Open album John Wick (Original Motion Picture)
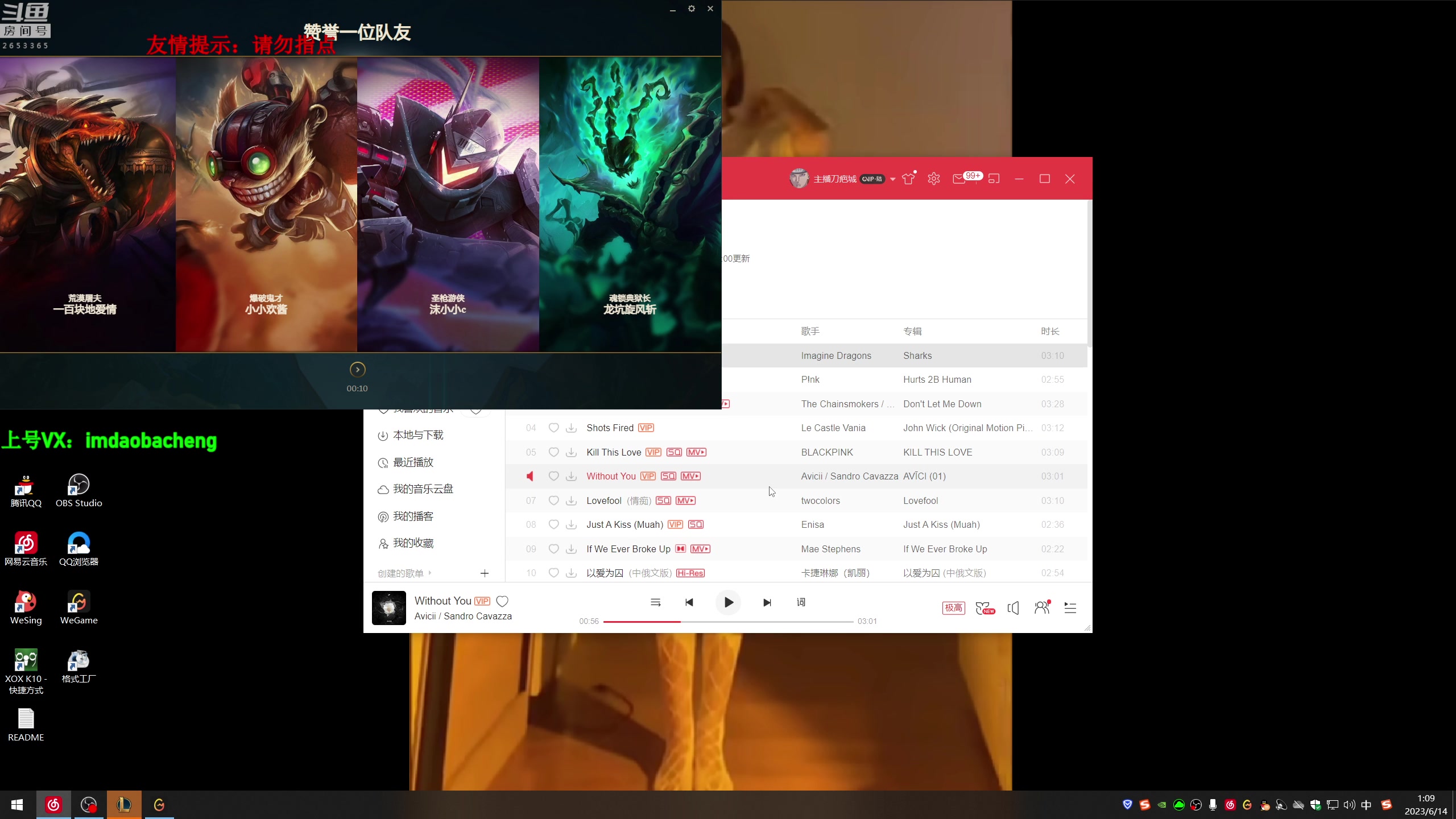Screen dimensions: 1456x819 tap(967, 428)
